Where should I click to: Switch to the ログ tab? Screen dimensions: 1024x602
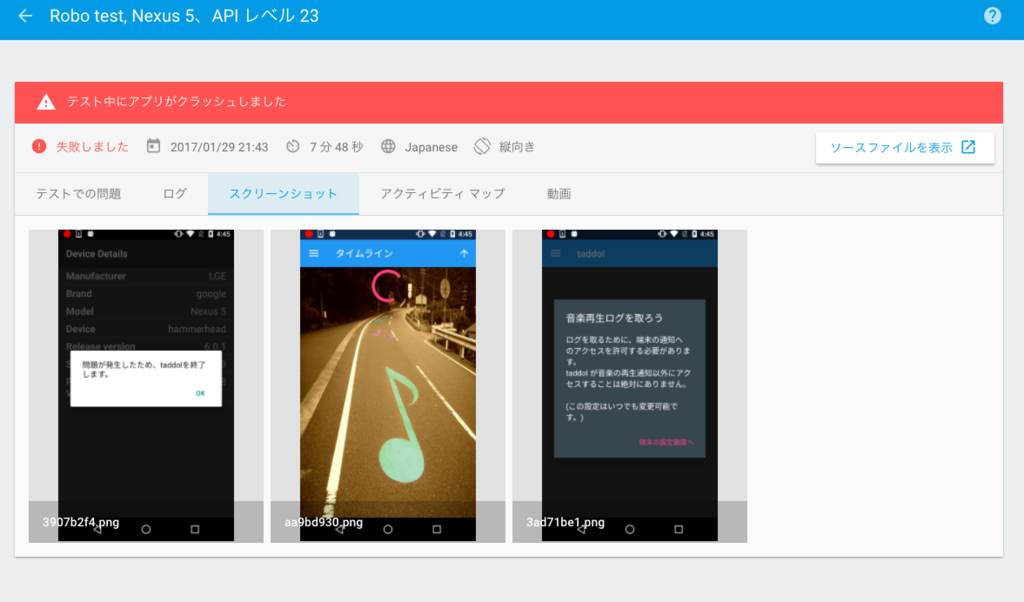pos(174,194)
